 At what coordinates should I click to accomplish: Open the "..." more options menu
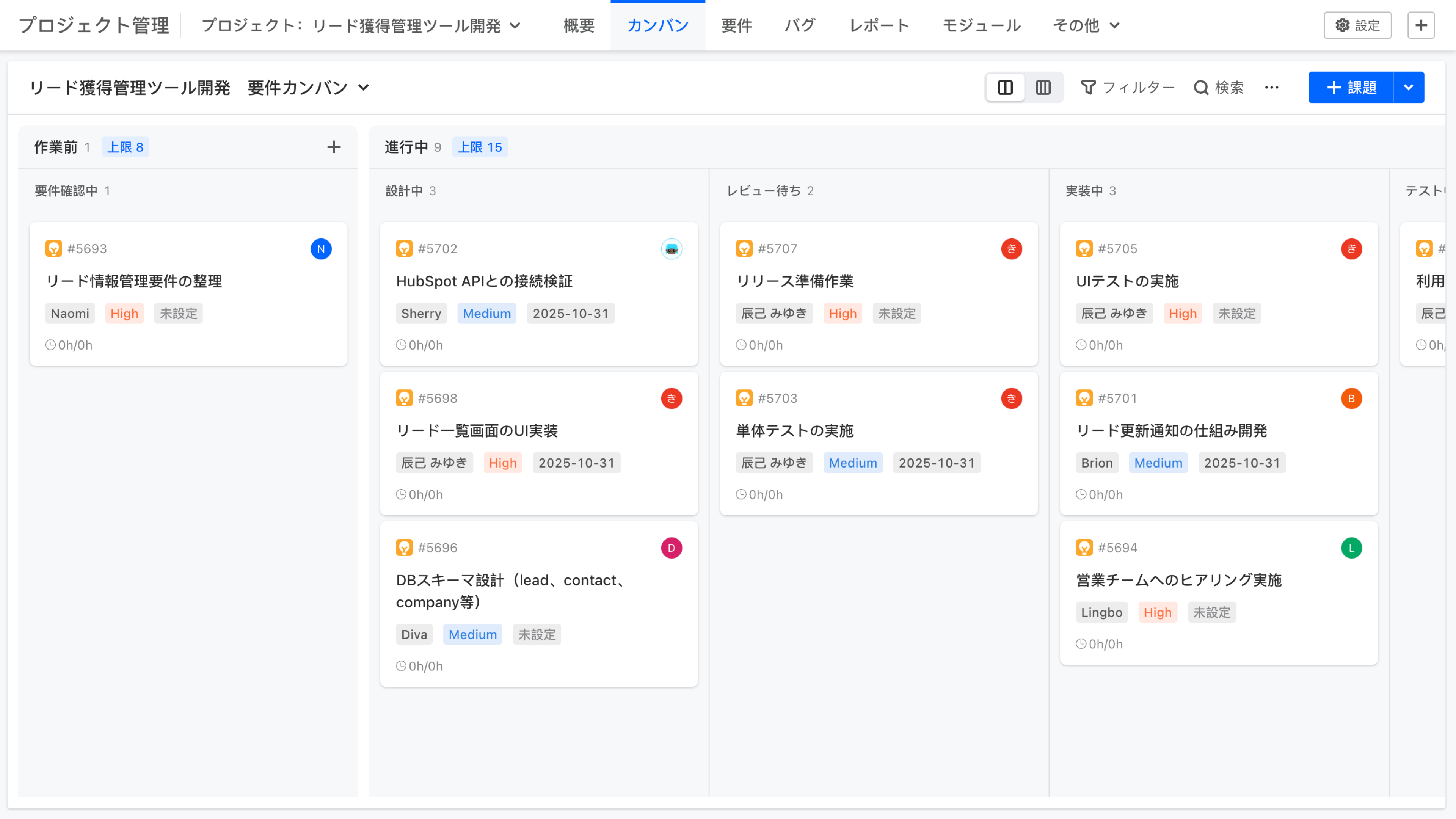click(x=1272, y=87)
